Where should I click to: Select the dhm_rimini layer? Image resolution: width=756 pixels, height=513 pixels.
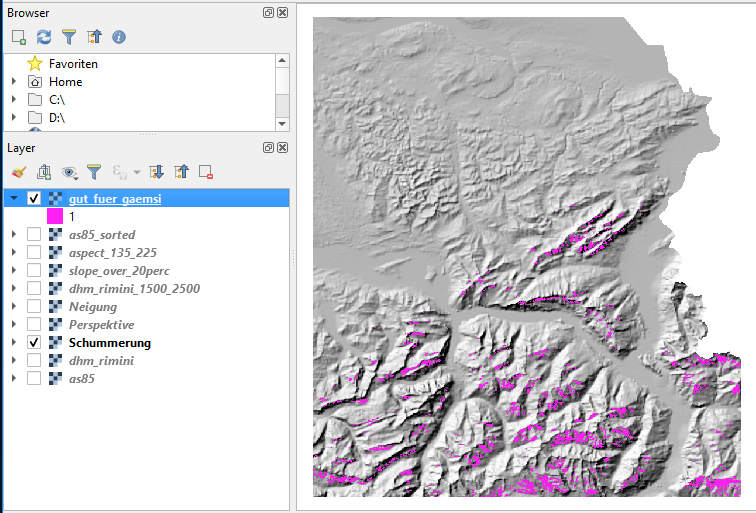click(100, 361)
